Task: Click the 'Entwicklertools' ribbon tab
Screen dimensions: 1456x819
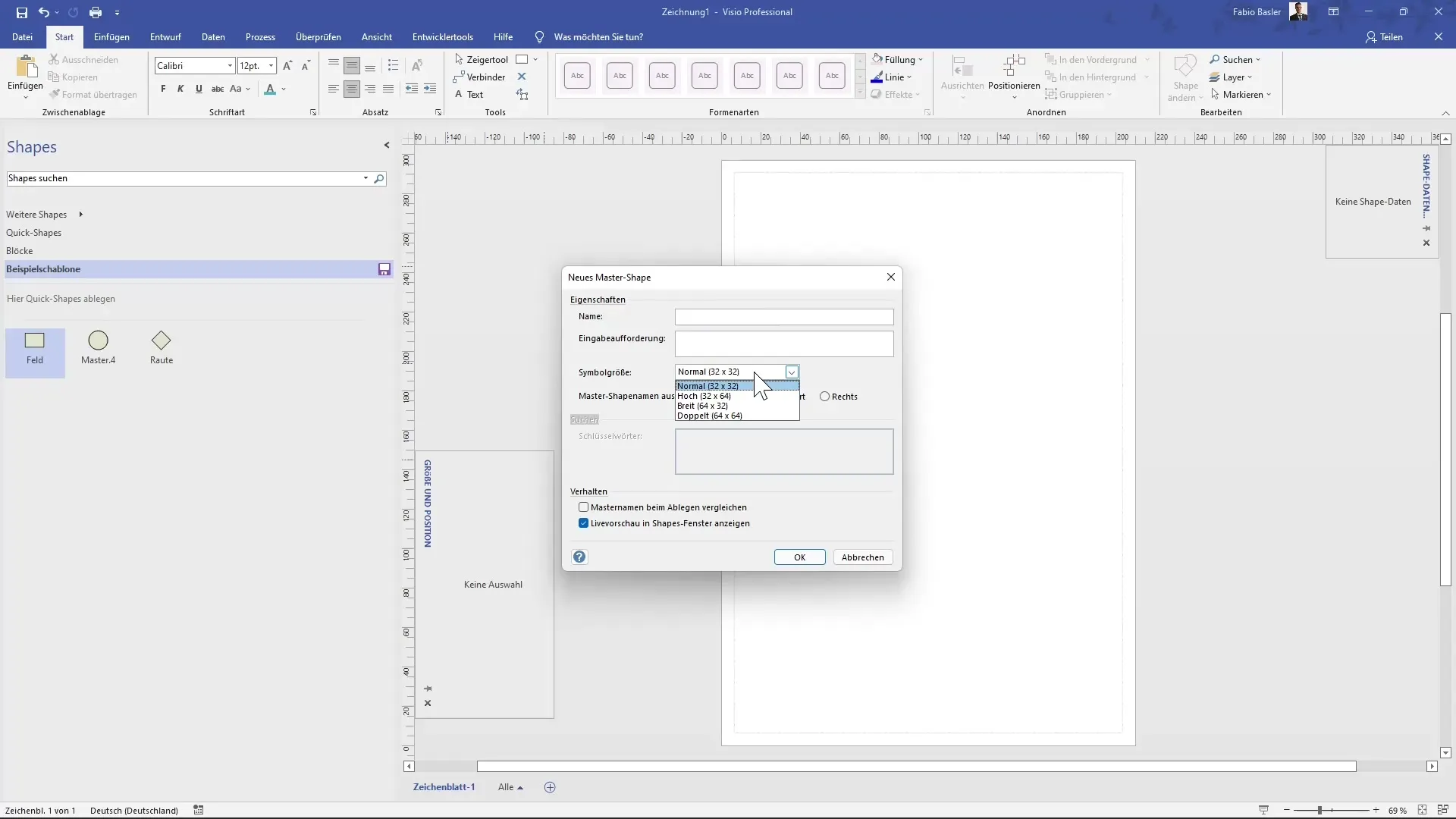Action: (442, 37)
